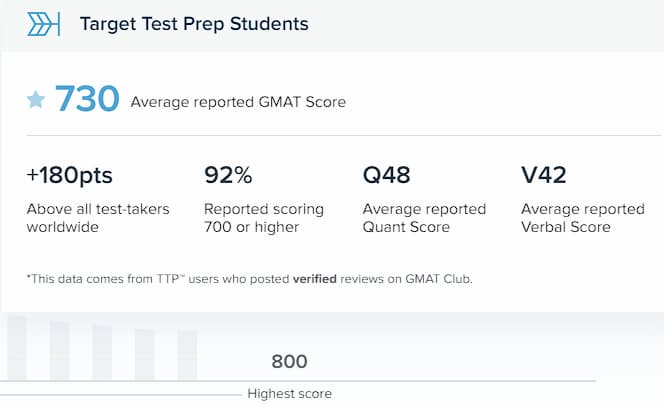Select the Target Test Prep Students heading
Image resolution: width=664 pixels, height=406 pixels.
[194, 24]
